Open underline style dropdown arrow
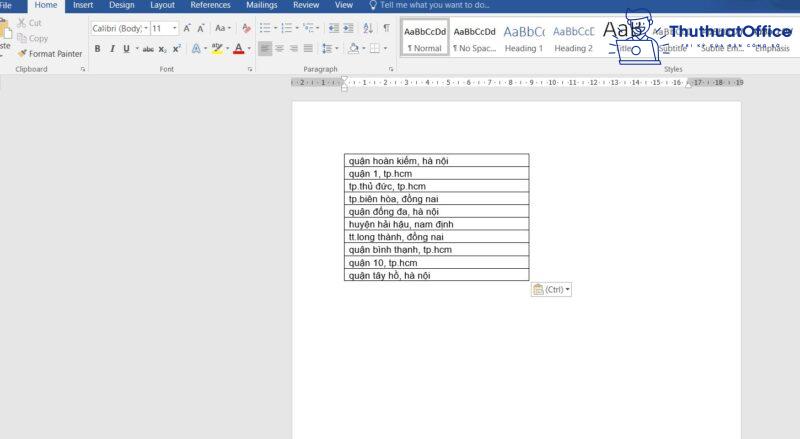Image resolution: width=800 pixels, height=439 pixels. click(x=137, y=49)
